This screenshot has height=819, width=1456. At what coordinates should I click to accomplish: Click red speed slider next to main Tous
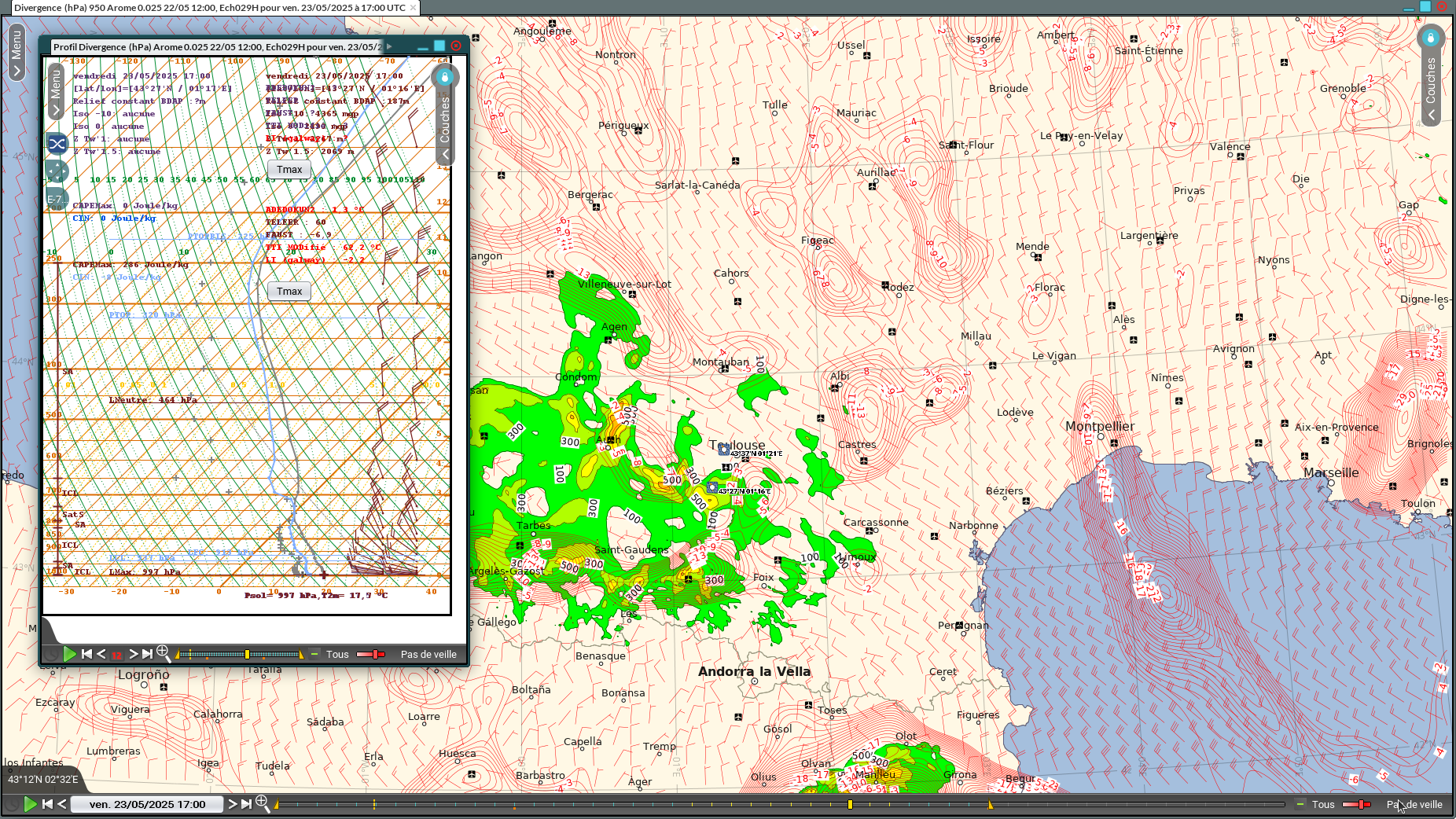(x=1356, y=804)
